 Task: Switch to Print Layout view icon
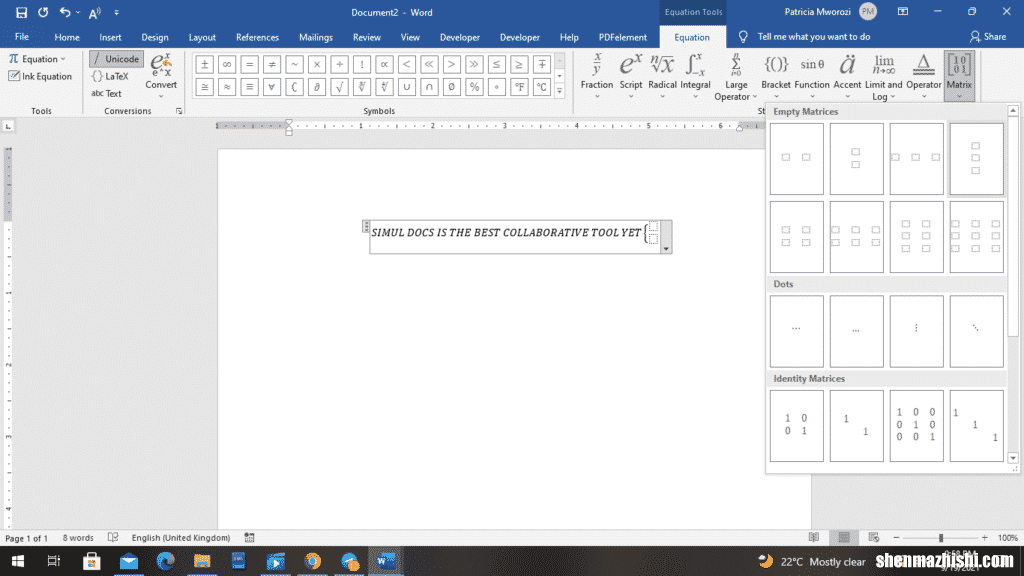pyautogui.click(x=844, y=537)
